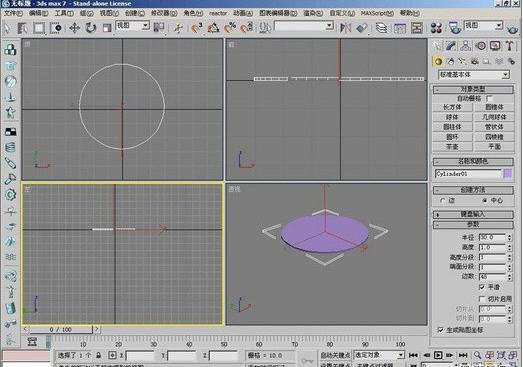Open the 文件 menu

point(13,13)
